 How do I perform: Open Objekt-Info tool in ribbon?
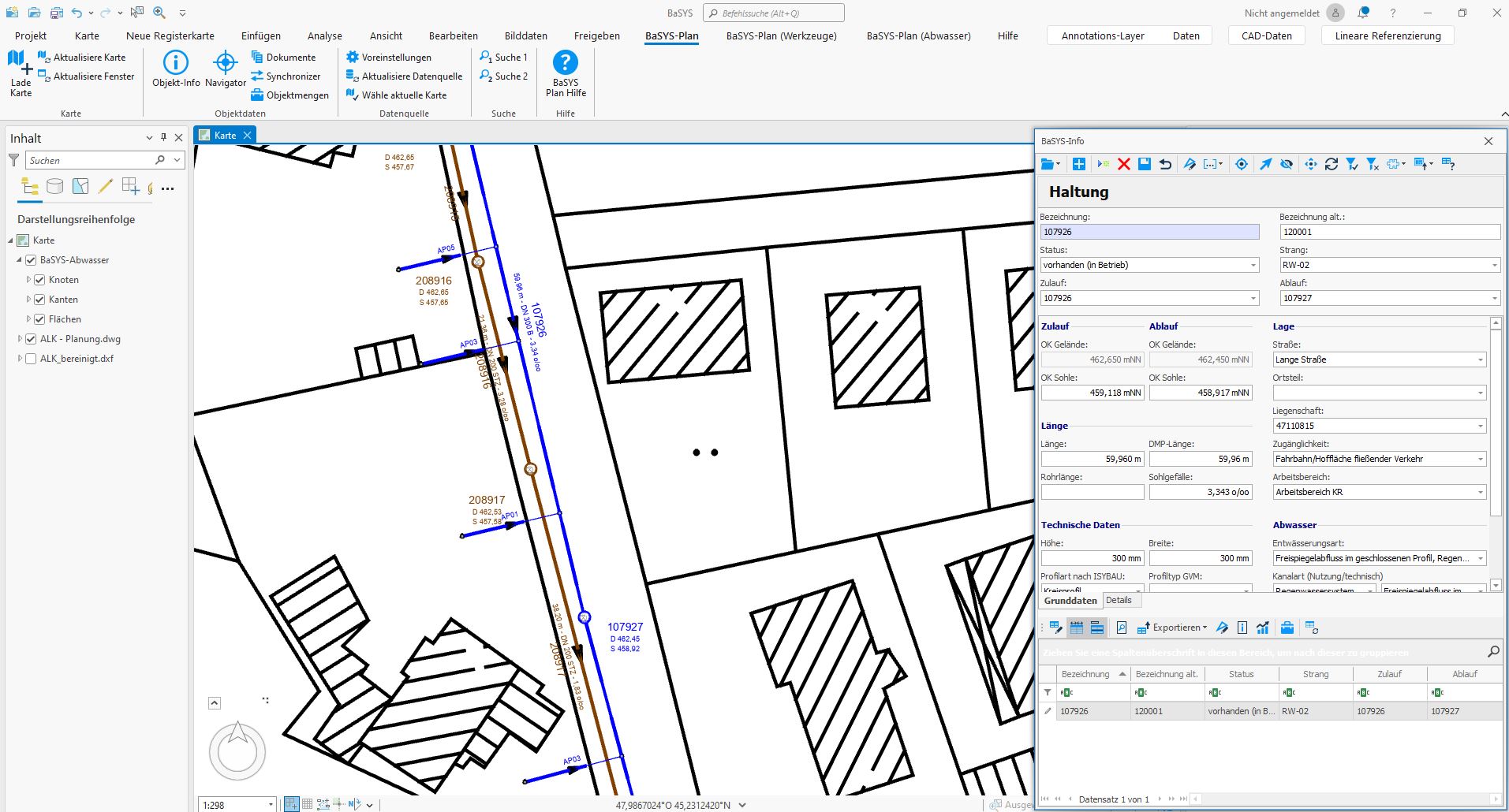pos(176,69)
